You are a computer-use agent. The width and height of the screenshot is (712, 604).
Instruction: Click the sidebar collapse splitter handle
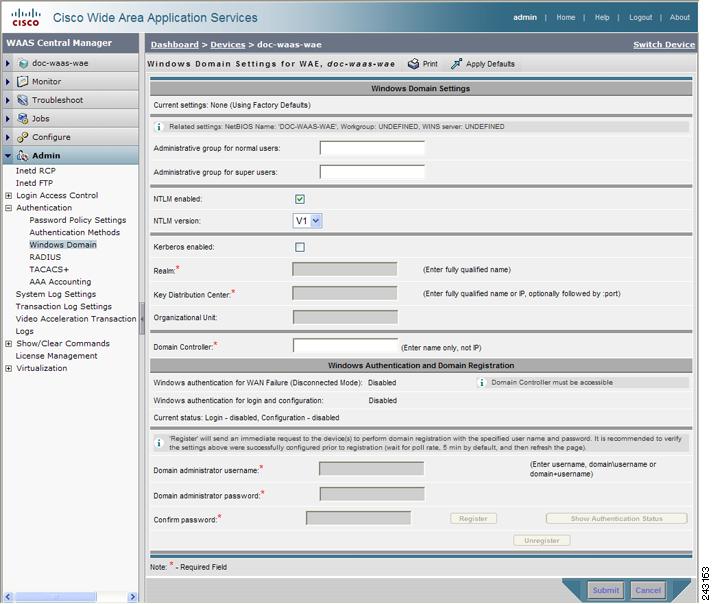point(142,318)
